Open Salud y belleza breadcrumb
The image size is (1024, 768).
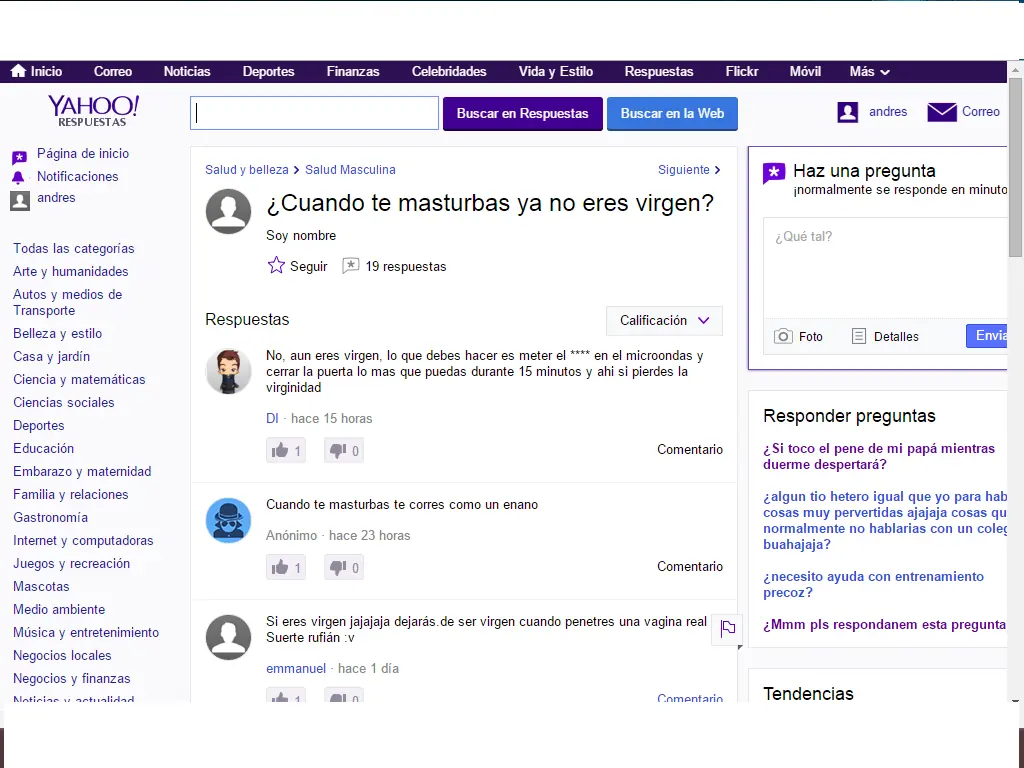coord(247,170)
